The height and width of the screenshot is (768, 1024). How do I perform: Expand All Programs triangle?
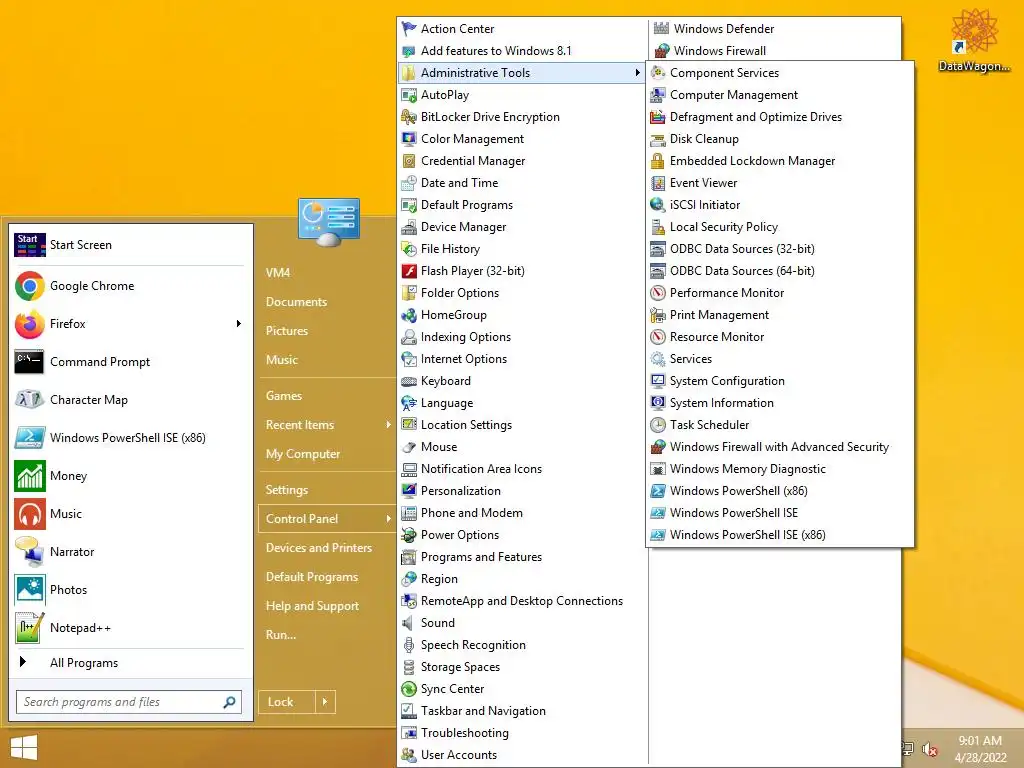(23, 662)
